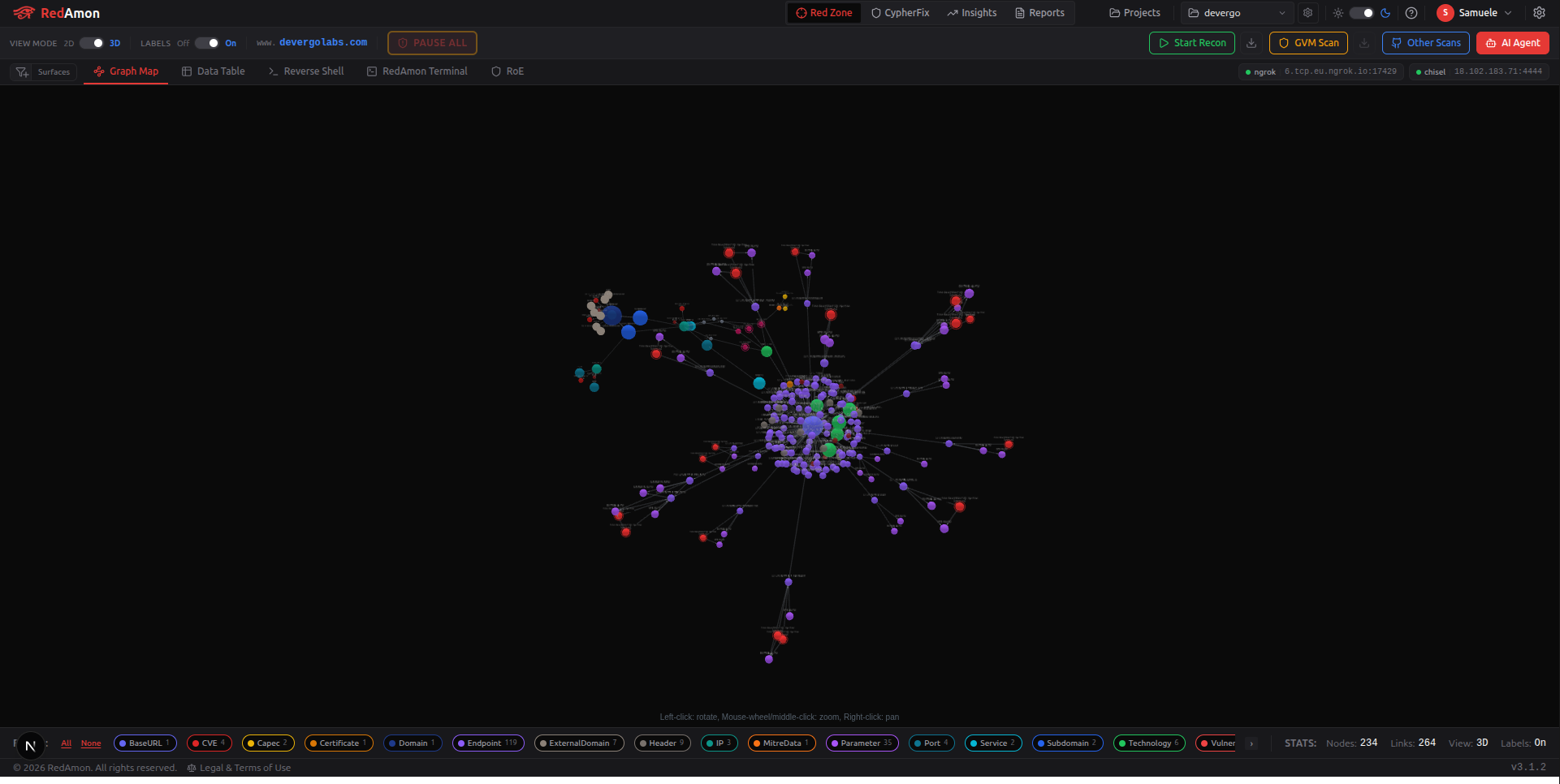Select the large blue Domain node in graph

[611, 316]
